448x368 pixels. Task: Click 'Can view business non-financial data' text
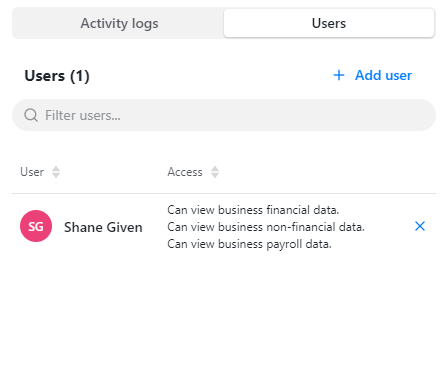pyautogui.click(x=266, y=227)
